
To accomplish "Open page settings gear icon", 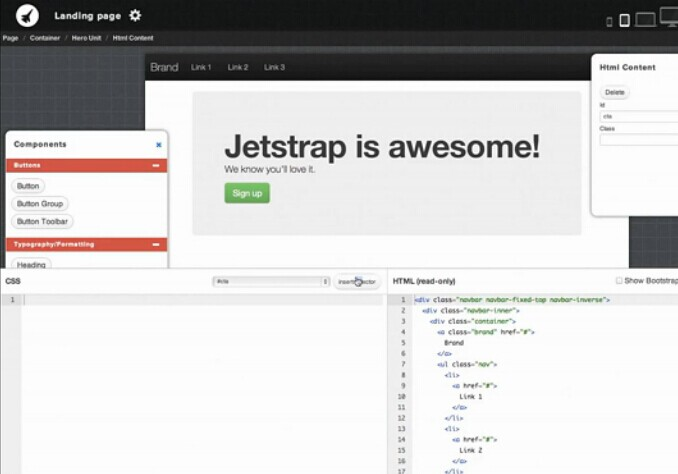I will pyautogui.click(x=135, y=16).
